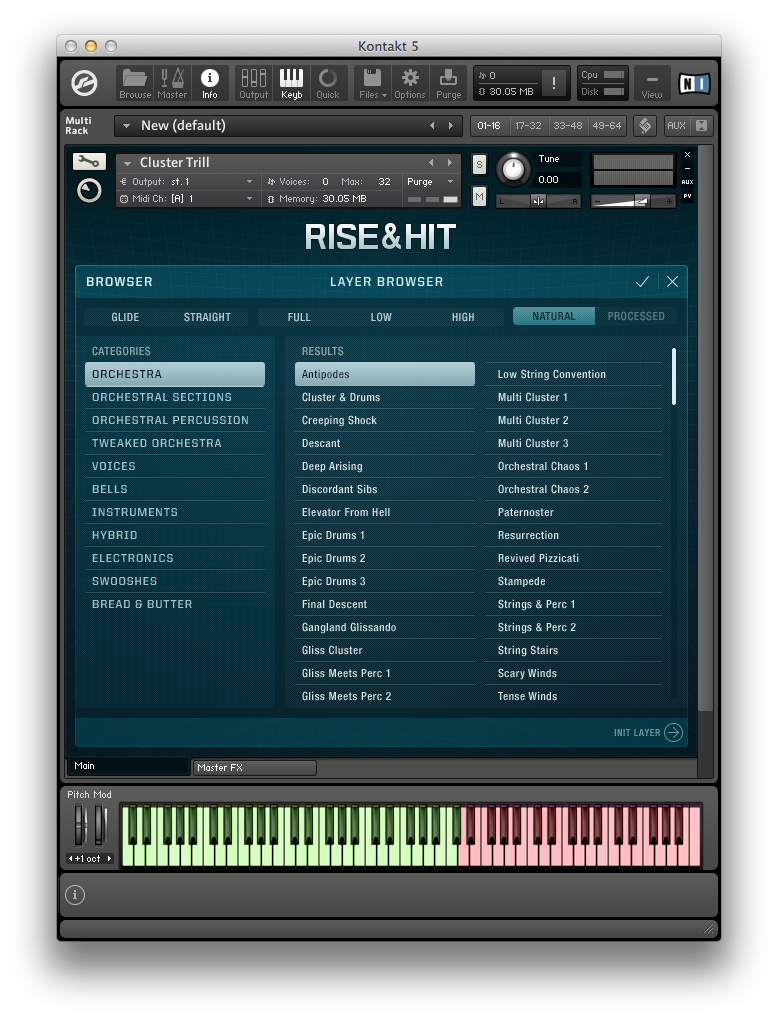Switch to rack page 33-48

pos(567,126)
